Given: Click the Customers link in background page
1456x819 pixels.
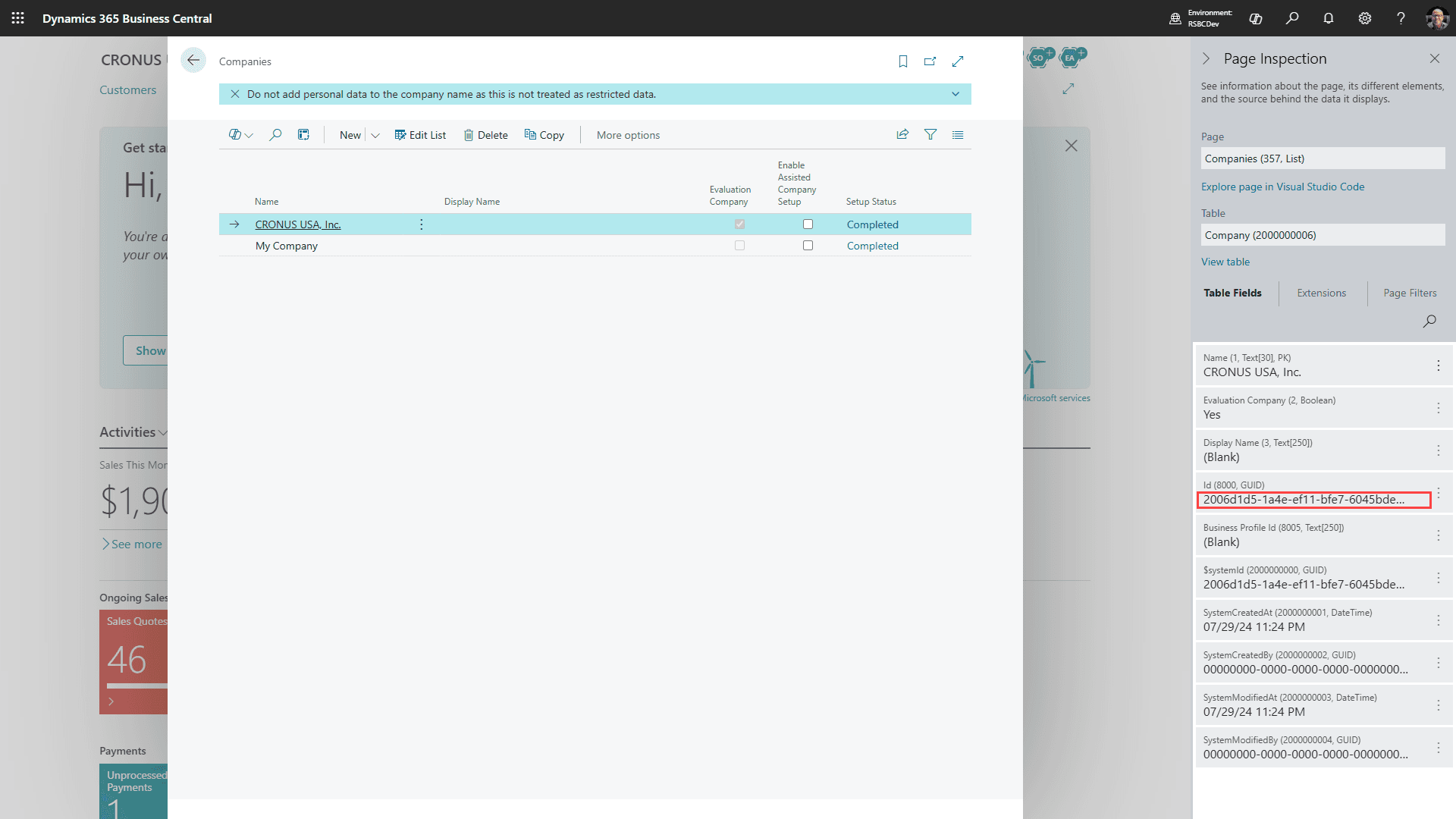Looking at the screenshot, I should tap(128, 89).
